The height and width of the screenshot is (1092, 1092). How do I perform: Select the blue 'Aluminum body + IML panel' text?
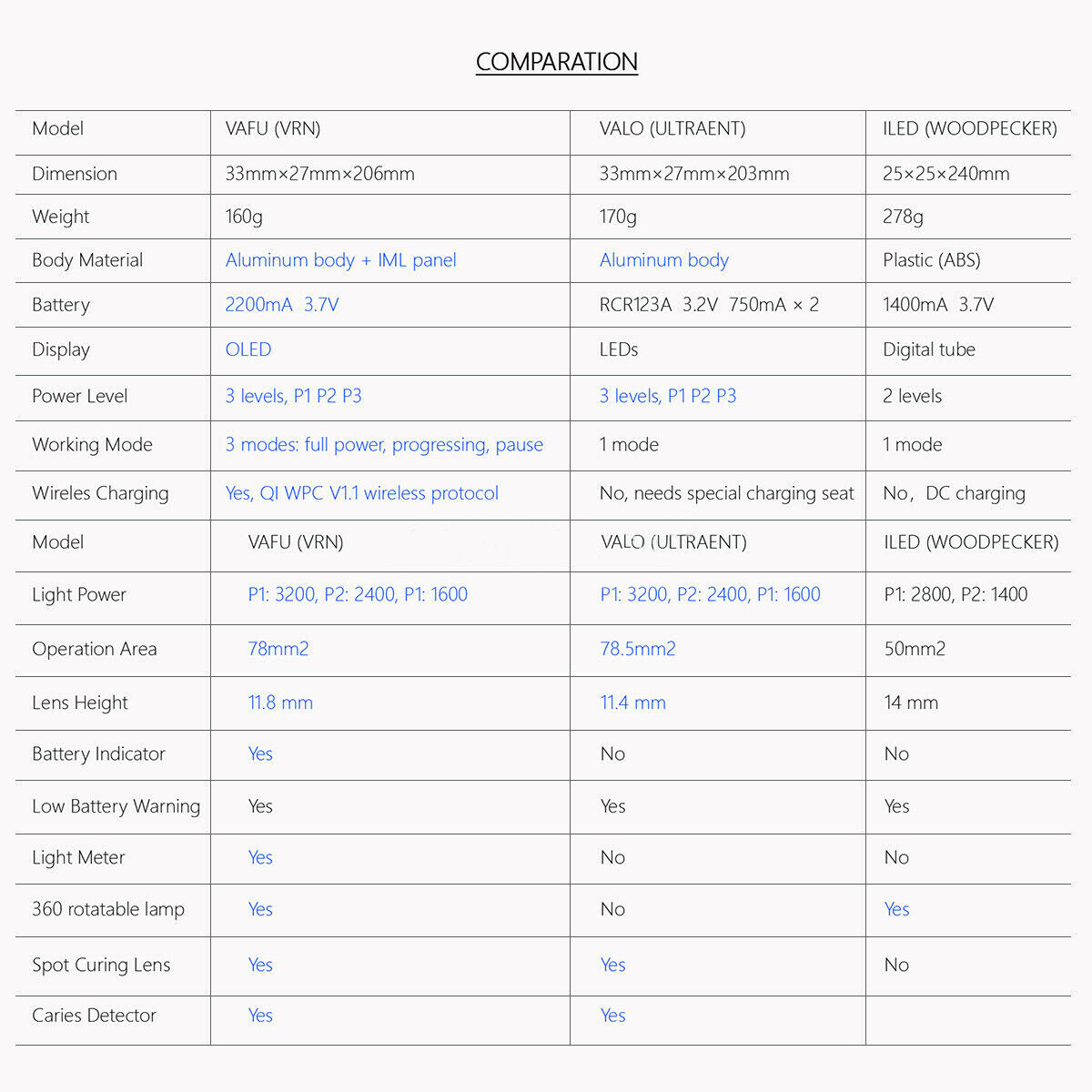340,260
